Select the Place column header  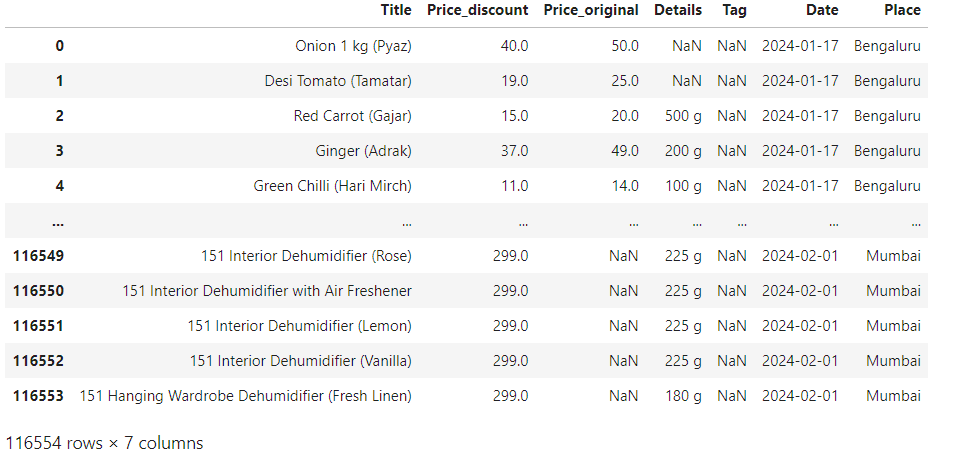tap(902, 10)
